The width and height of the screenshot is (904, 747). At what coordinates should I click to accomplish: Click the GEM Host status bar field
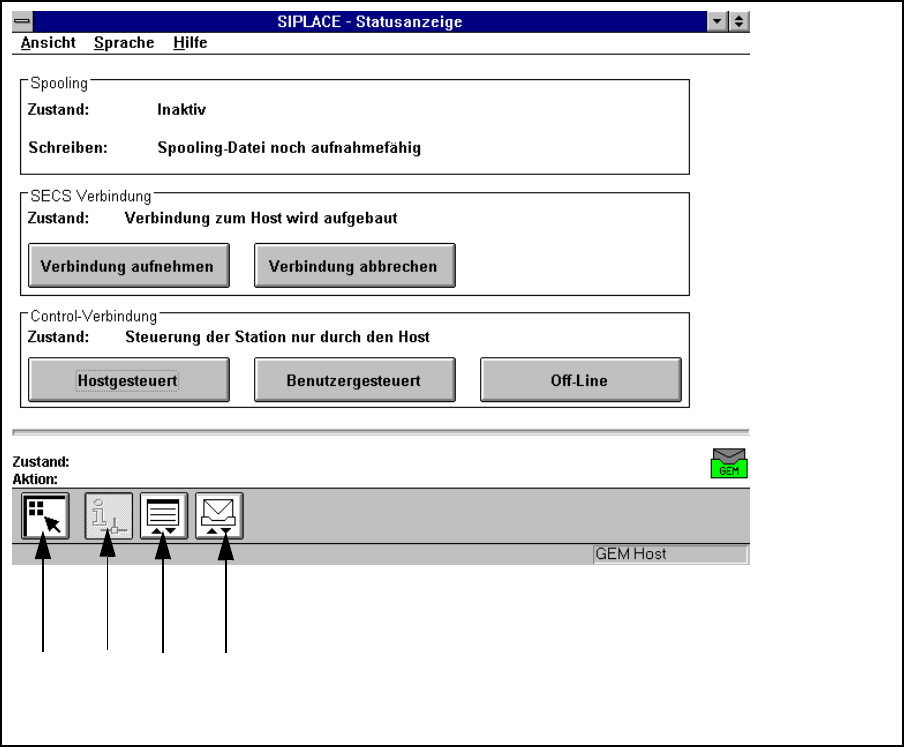coord(671,554)
